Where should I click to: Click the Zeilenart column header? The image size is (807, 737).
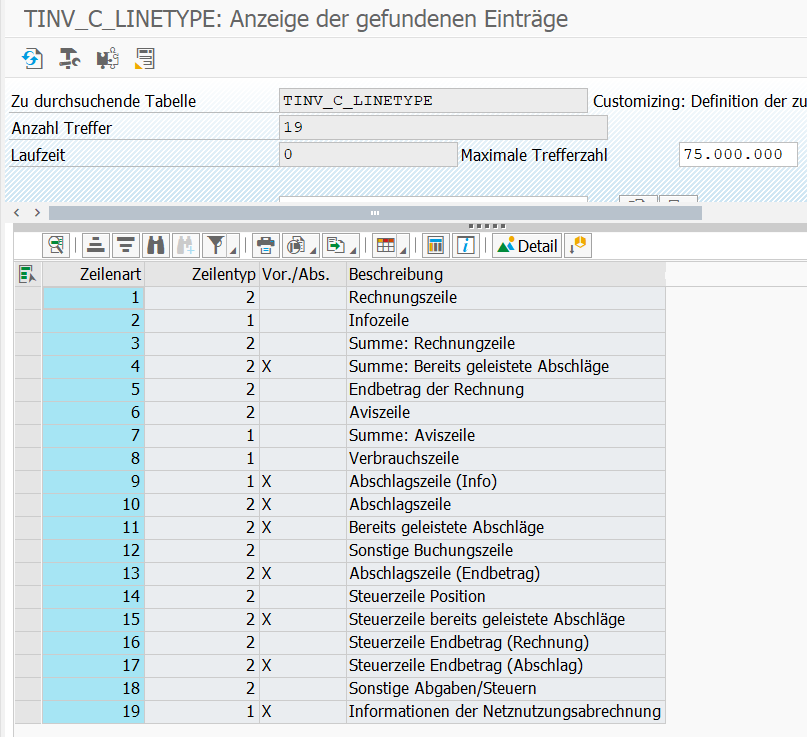(108, 274)
